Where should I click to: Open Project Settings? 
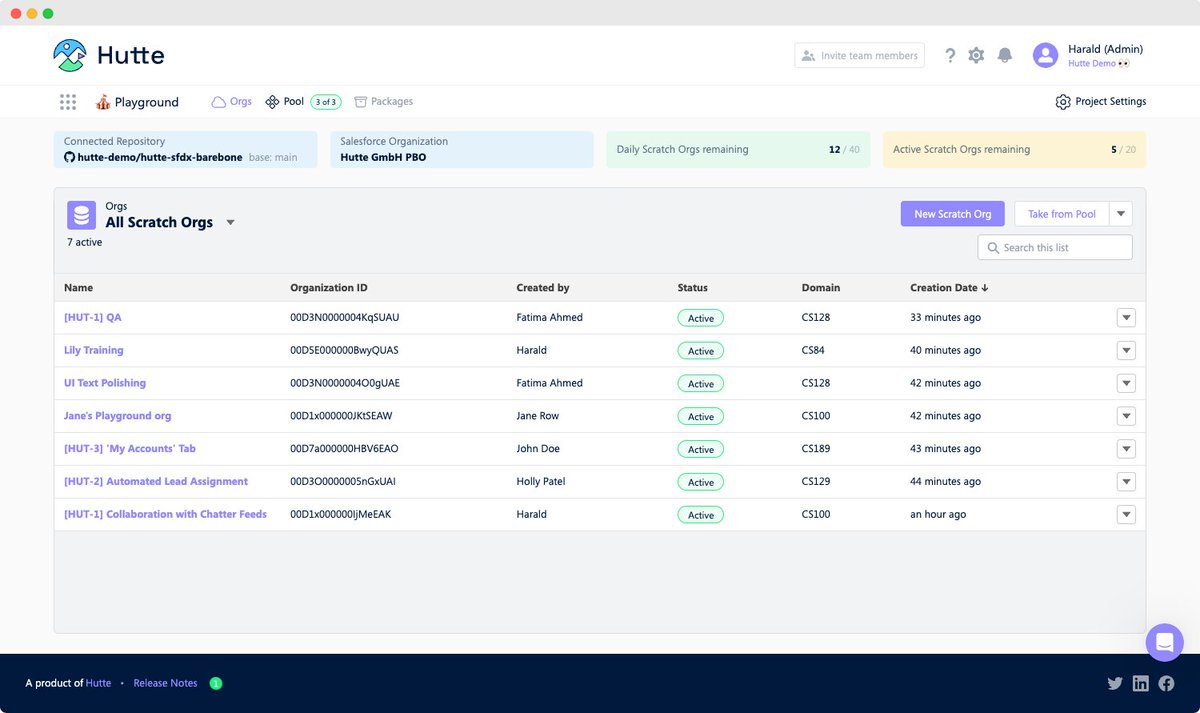(1100, 101)
